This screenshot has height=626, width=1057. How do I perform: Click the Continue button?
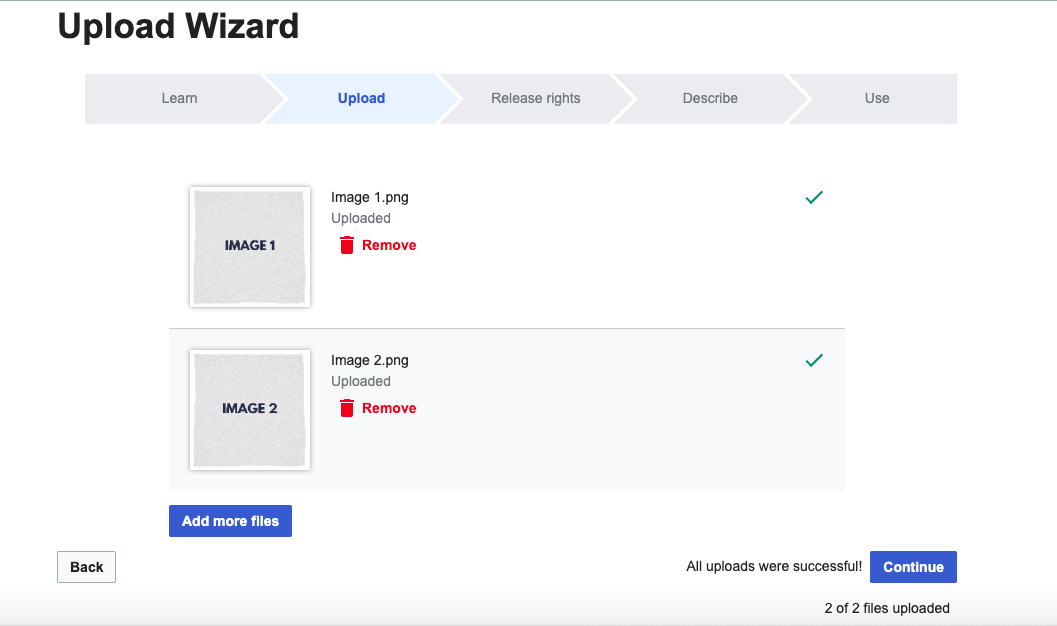pyautogui.click(x=913, y=567)
